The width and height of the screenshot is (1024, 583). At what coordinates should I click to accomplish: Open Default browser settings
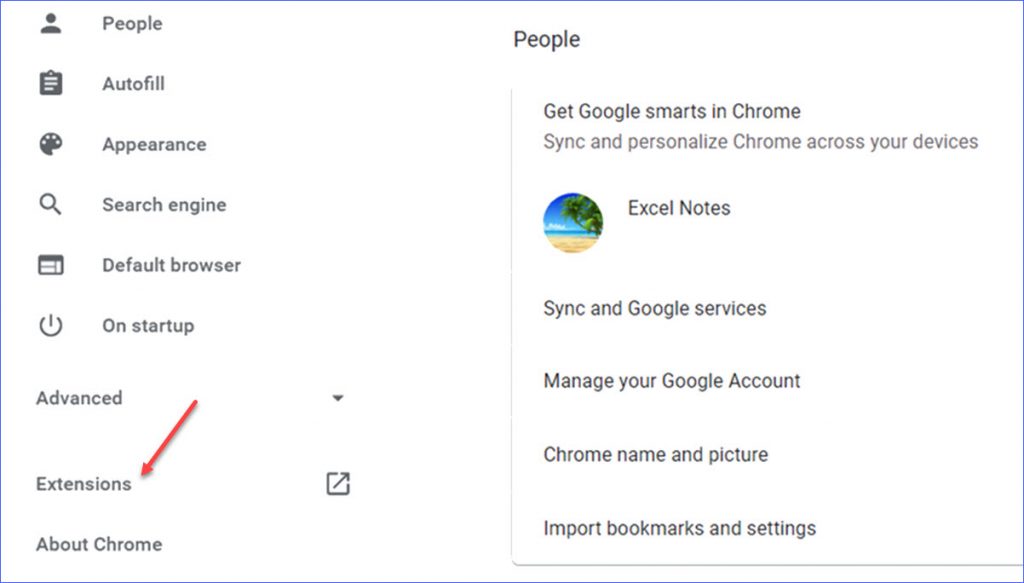[171, 265]
